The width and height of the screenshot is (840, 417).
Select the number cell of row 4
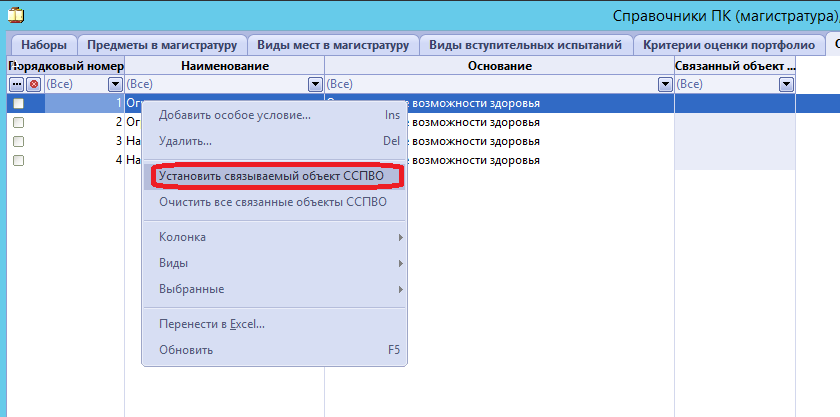84,160
